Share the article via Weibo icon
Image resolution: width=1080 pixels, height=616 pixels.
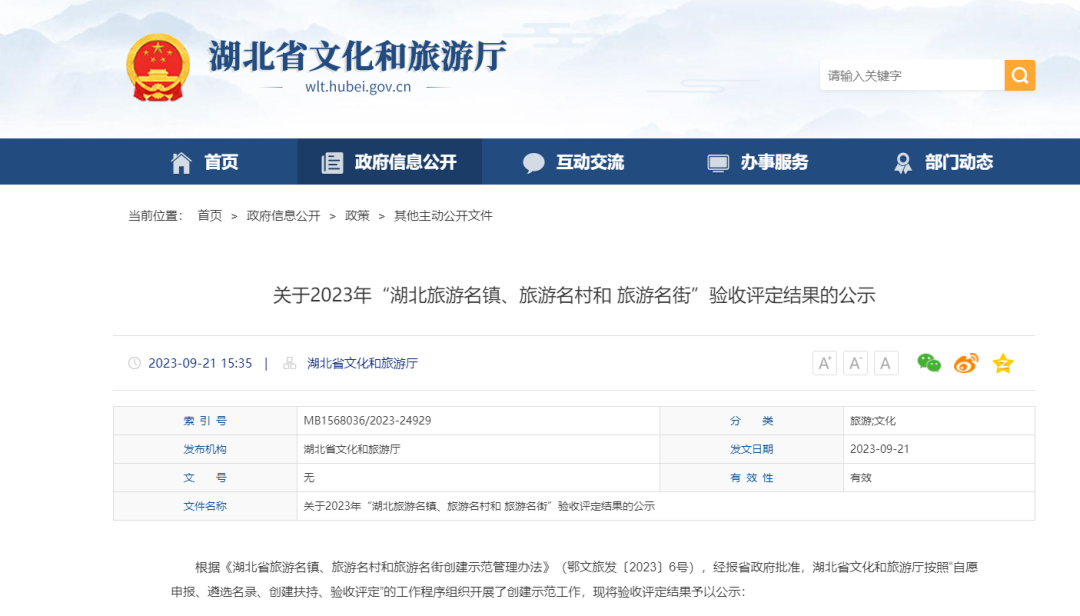pos(966,362)
